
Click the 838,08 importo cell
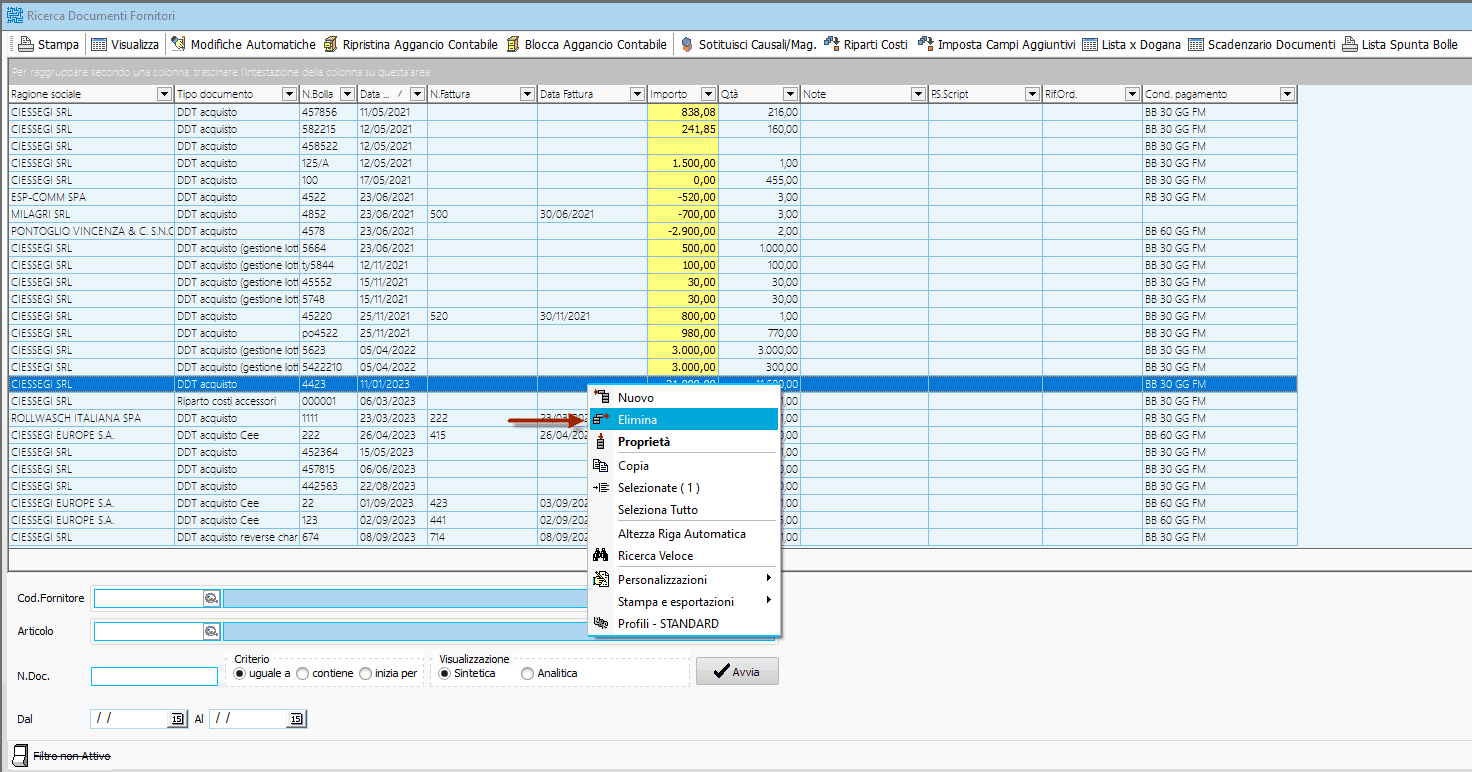point(683,112)
